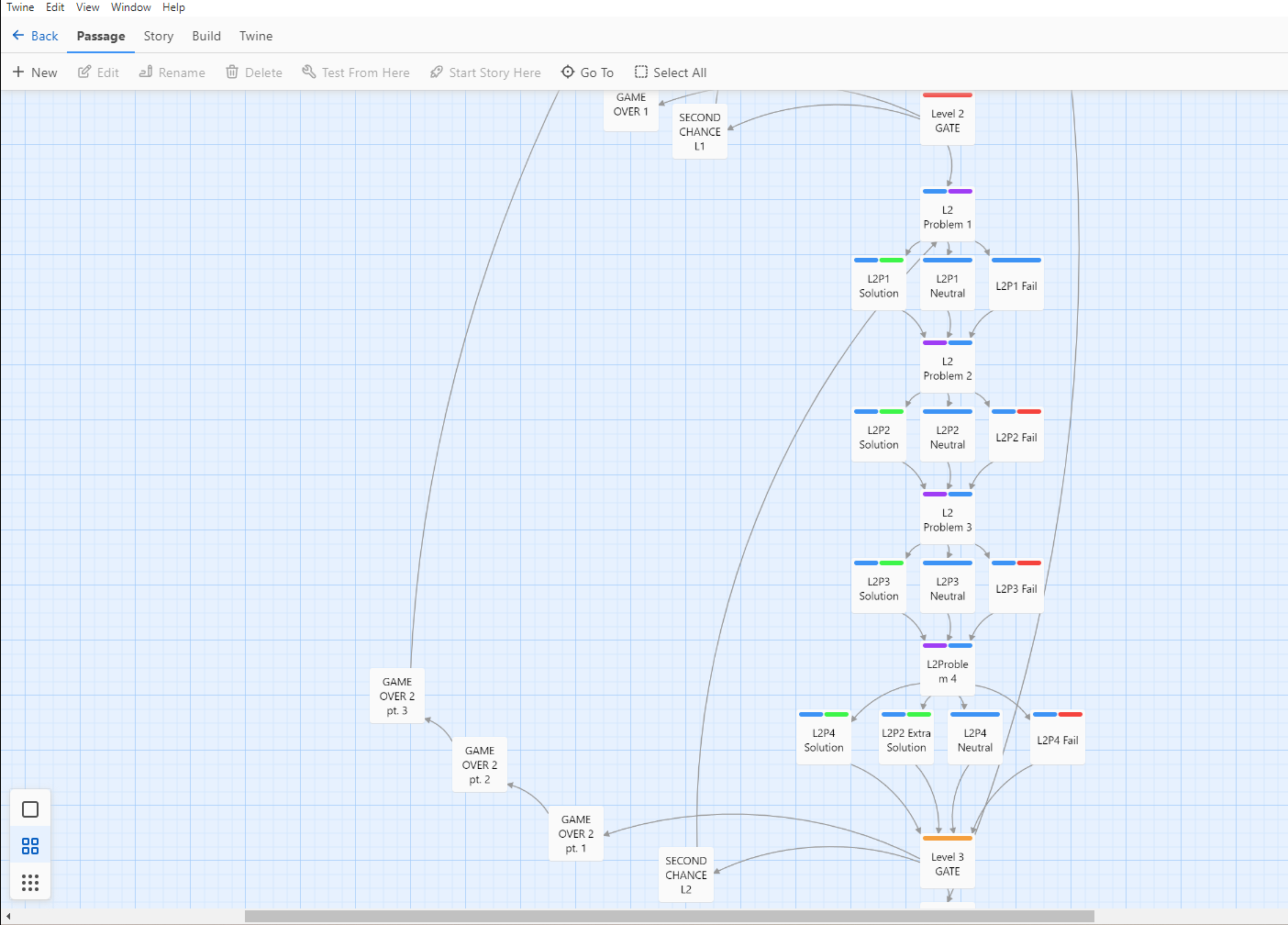Select the L2P1 Neutral passage
Viewport: 1288px width, 925px height.
948,284
